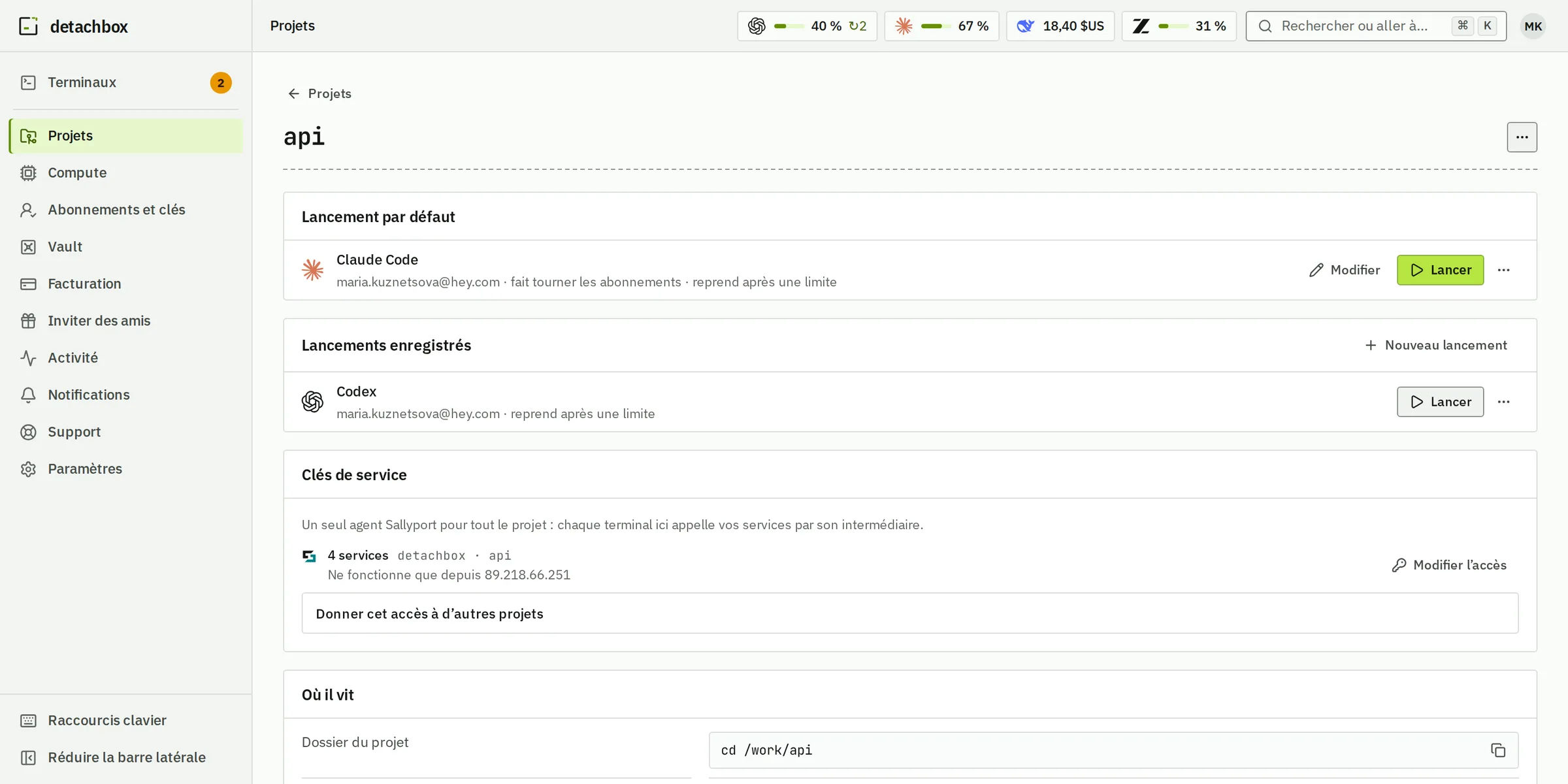
Task: Click the orange badge showing 2 on Terminaux
Action: (x=221, y=83)
